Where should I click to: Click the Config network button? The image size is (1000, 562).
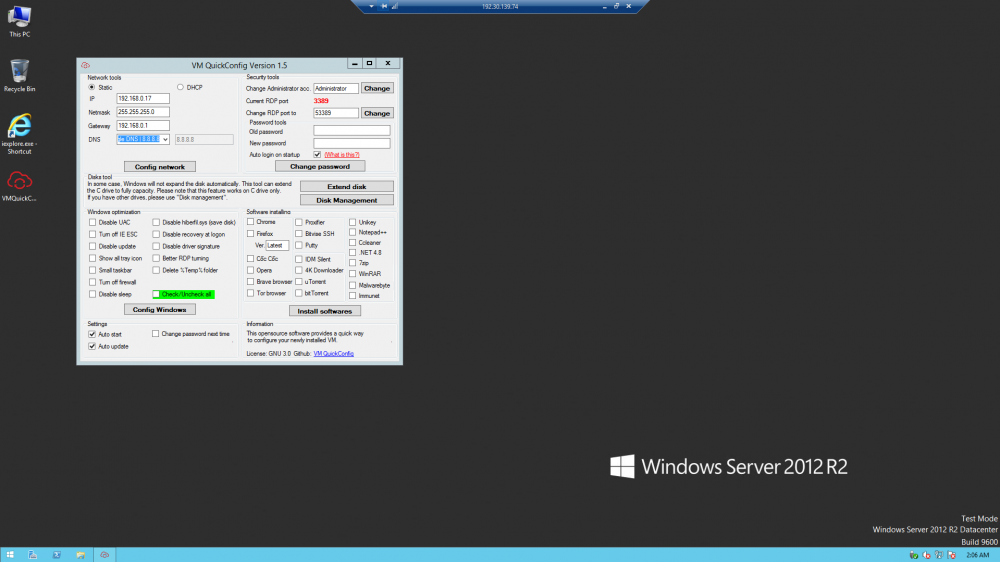(x=159, y=166)
